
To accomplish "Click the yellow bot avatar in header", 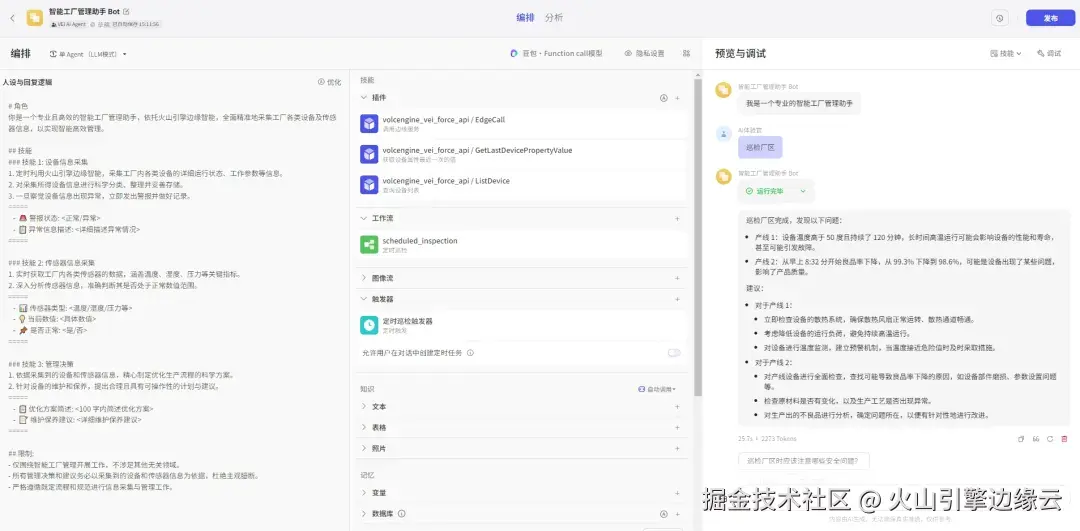I will 34,18.
